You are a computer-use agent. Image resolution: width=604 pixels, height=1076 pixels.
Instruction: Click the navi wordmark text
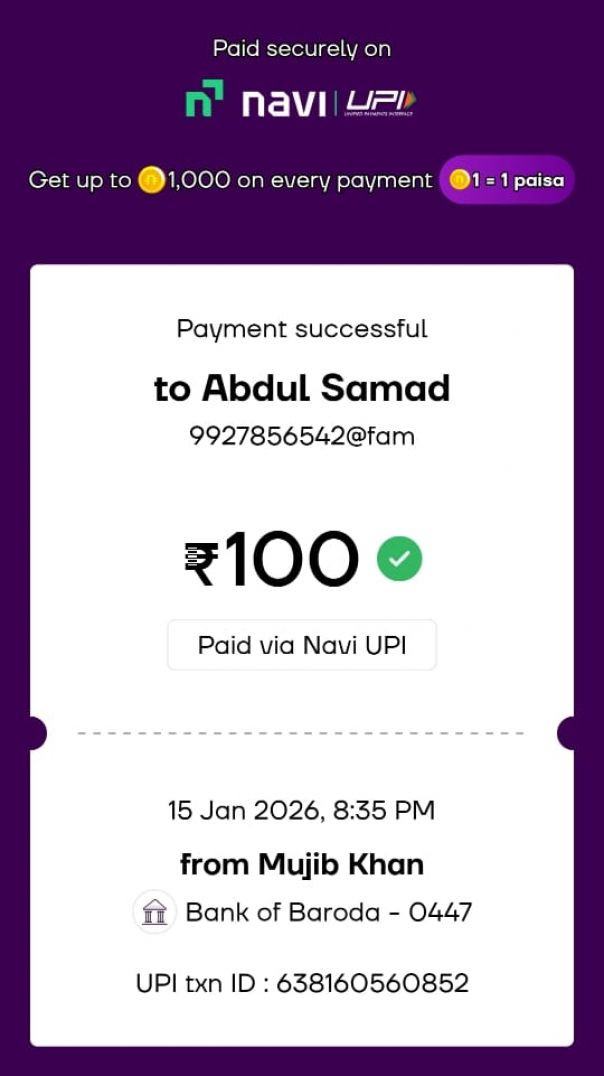(283, 101)
